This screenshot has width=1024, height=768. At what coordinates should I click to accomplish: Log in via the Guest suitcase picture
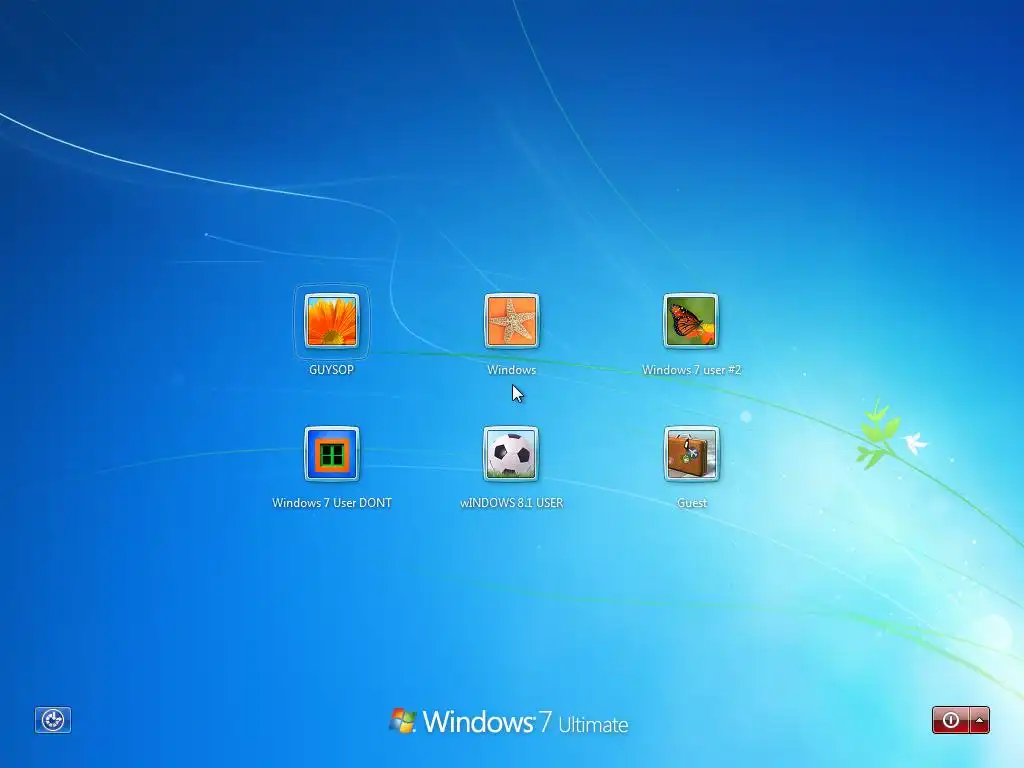[691, 454]
